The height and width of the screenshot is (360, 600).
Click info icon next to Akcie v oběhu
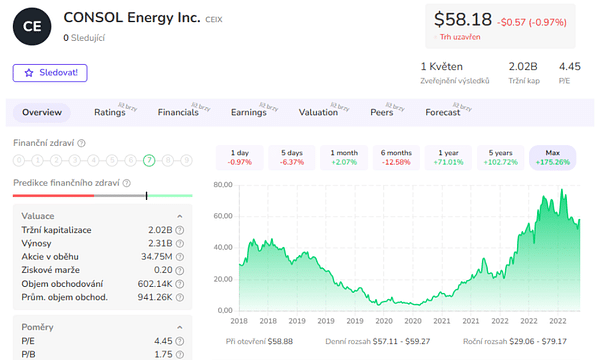tap(179, 257)
